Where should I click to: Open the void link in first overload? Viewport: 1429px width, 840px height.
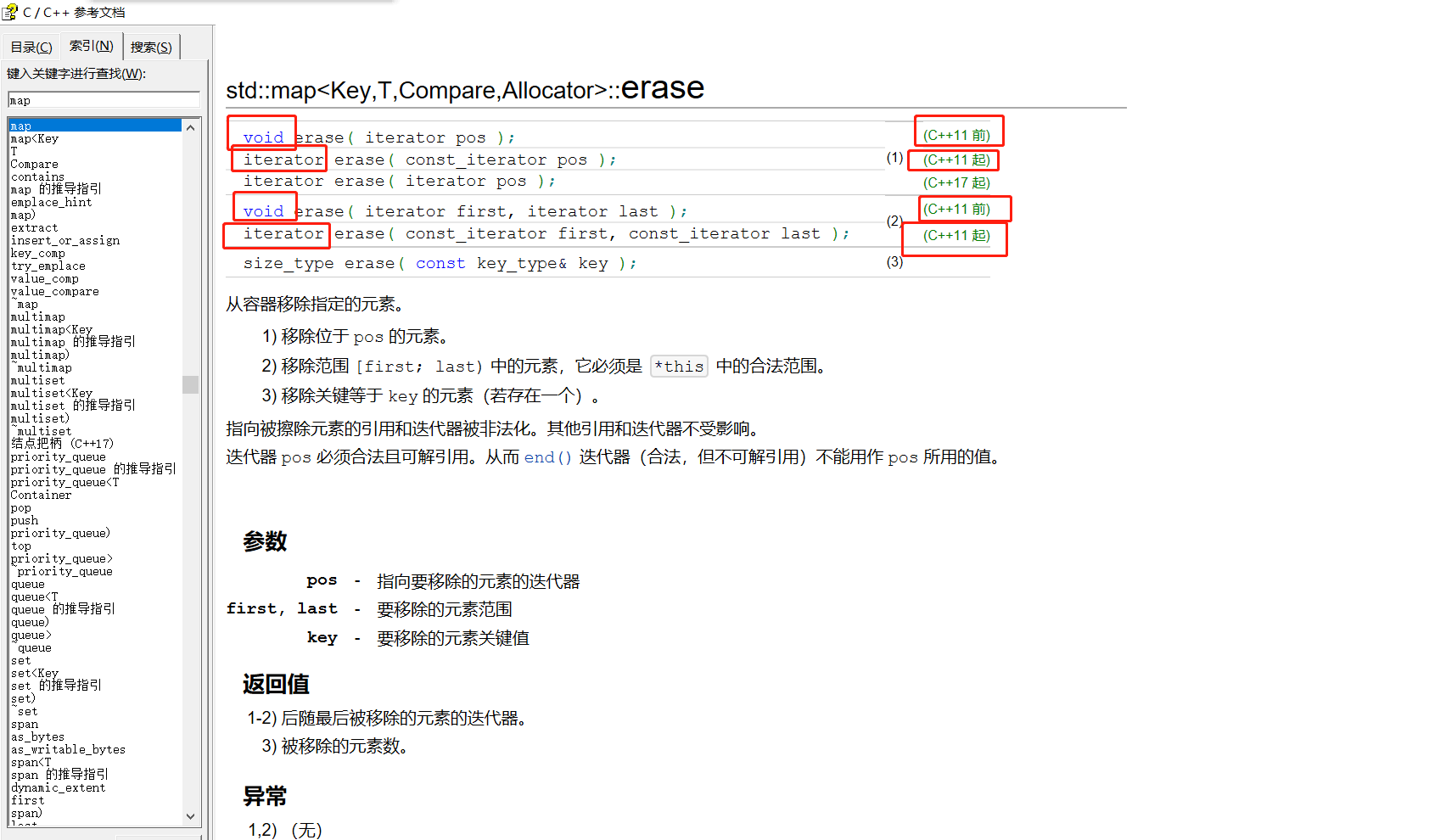pos(263,137)
